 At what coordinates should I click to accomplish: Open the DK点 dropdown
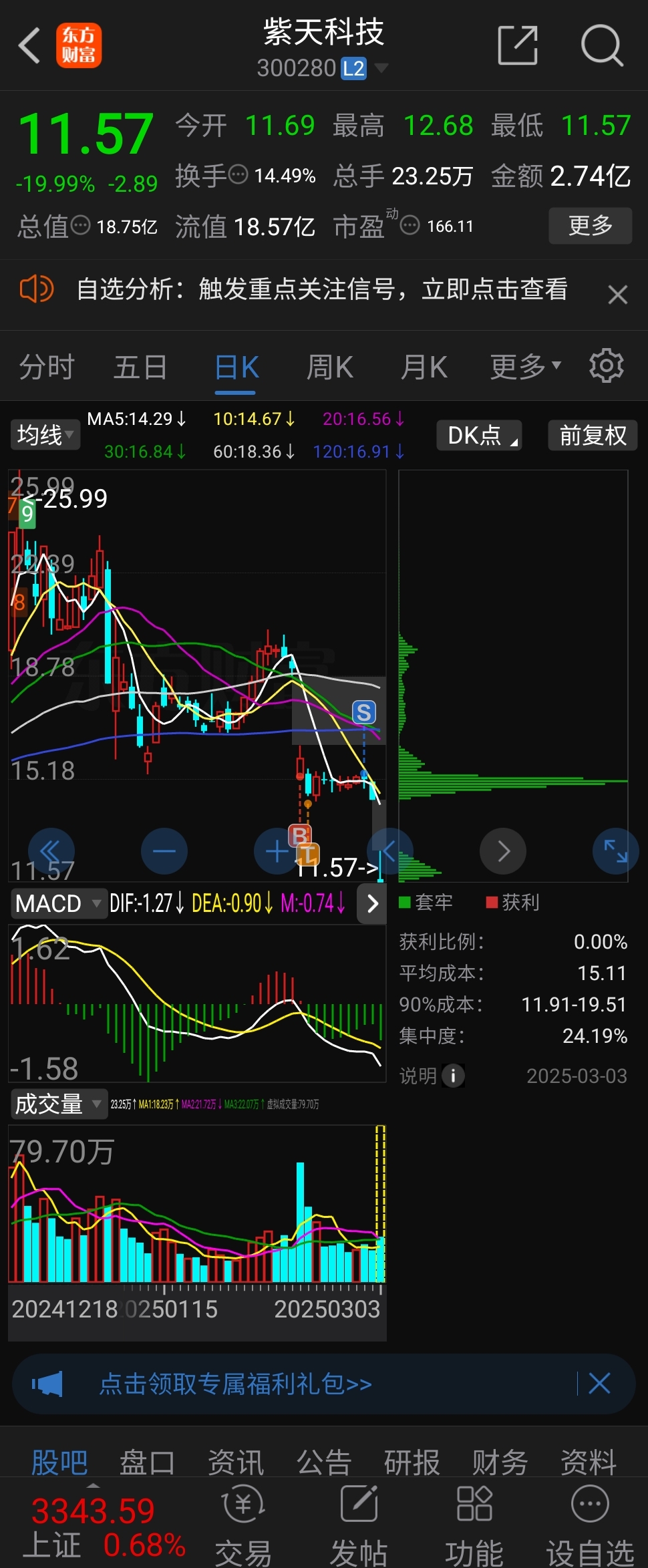[x=479, y=435]
